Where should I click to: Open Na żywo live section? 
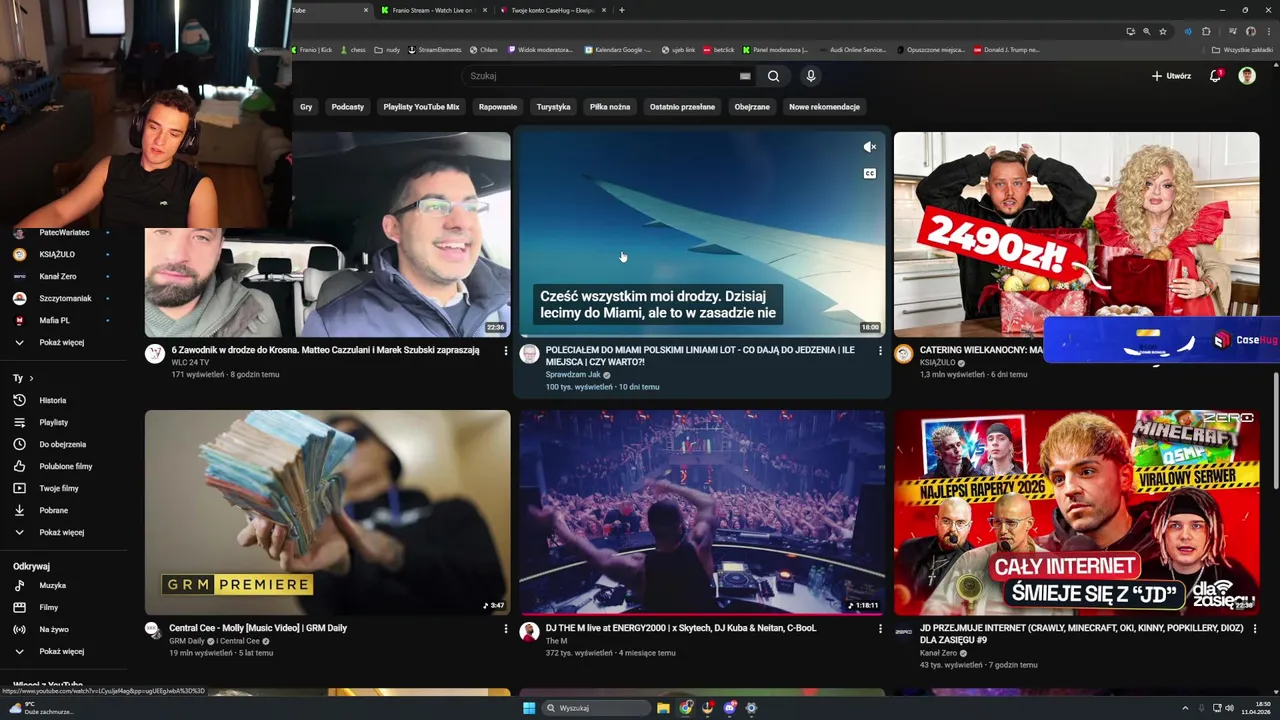(x=54, y=629)
